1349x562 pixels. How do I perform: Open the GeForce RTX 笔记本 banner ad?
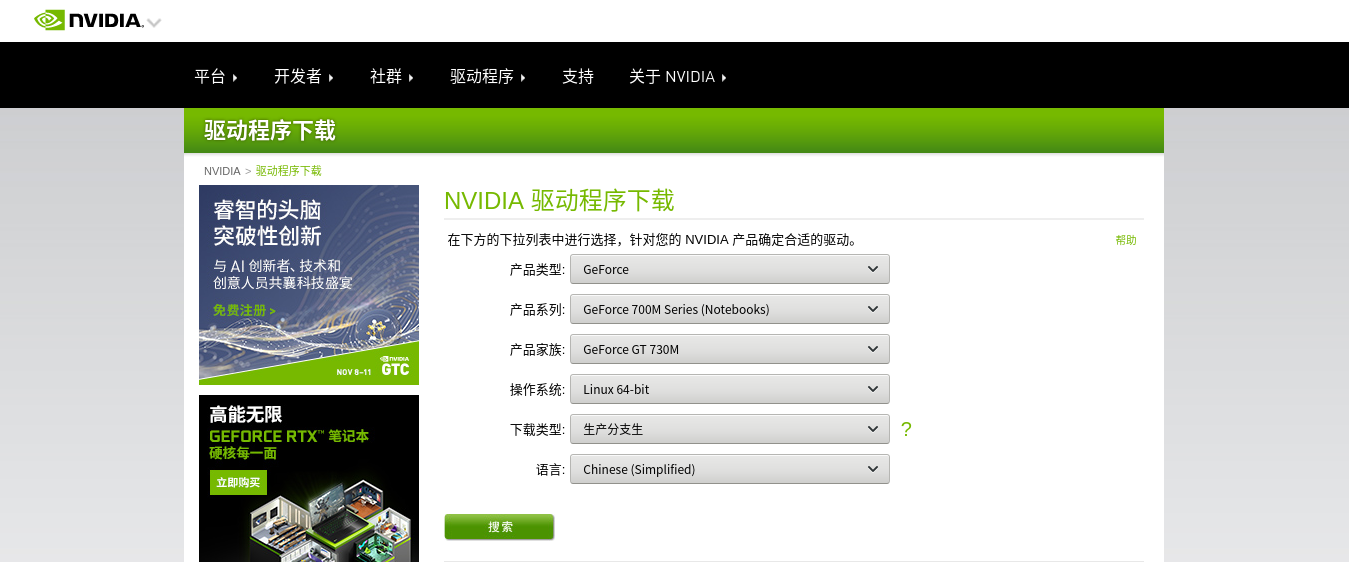[x=309, y=478]
